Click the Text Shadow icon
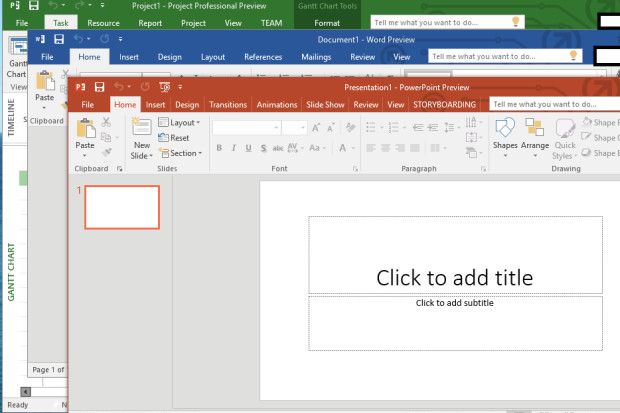620x413 pixels. point(263,148)
